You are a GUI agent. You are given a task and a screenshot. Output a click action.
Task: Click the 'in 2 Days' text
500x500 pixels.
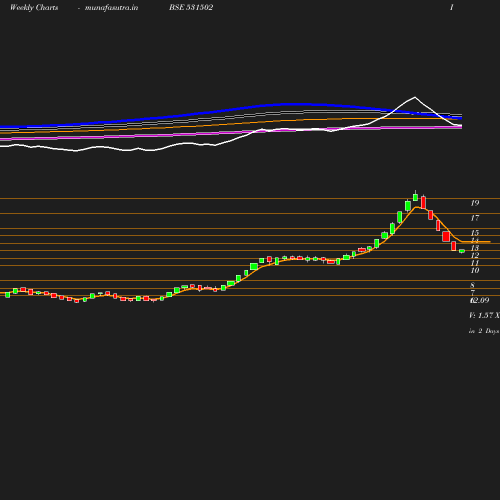484,331
